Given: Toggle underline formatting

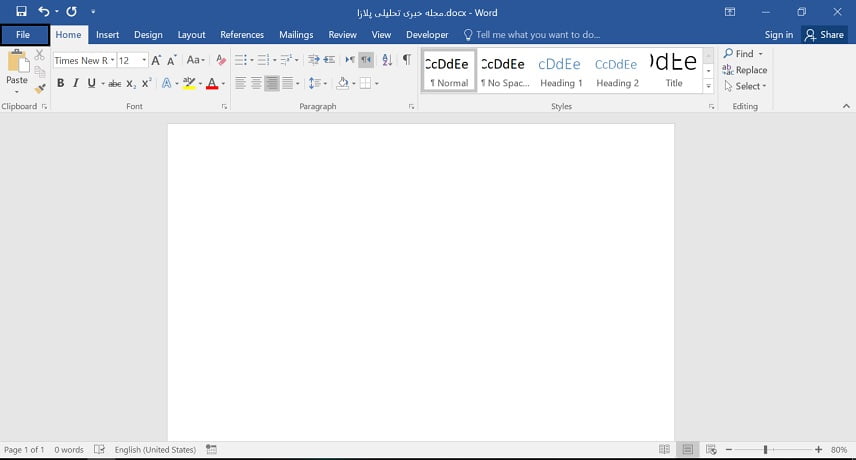Looking at the screenshot, I should pos(91,83).
